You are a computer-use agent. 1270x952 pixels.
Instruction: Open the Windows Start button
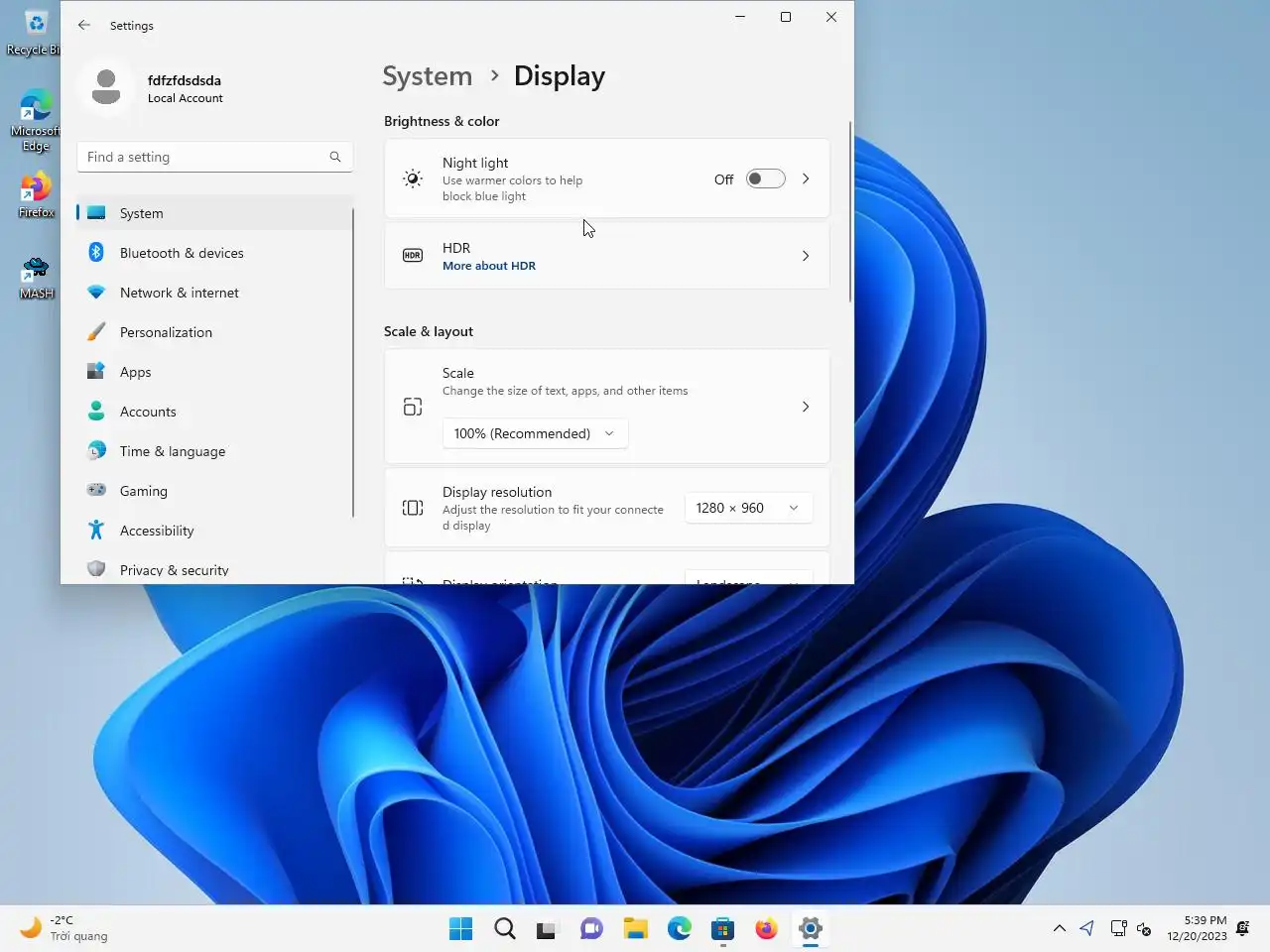(461, 928)
